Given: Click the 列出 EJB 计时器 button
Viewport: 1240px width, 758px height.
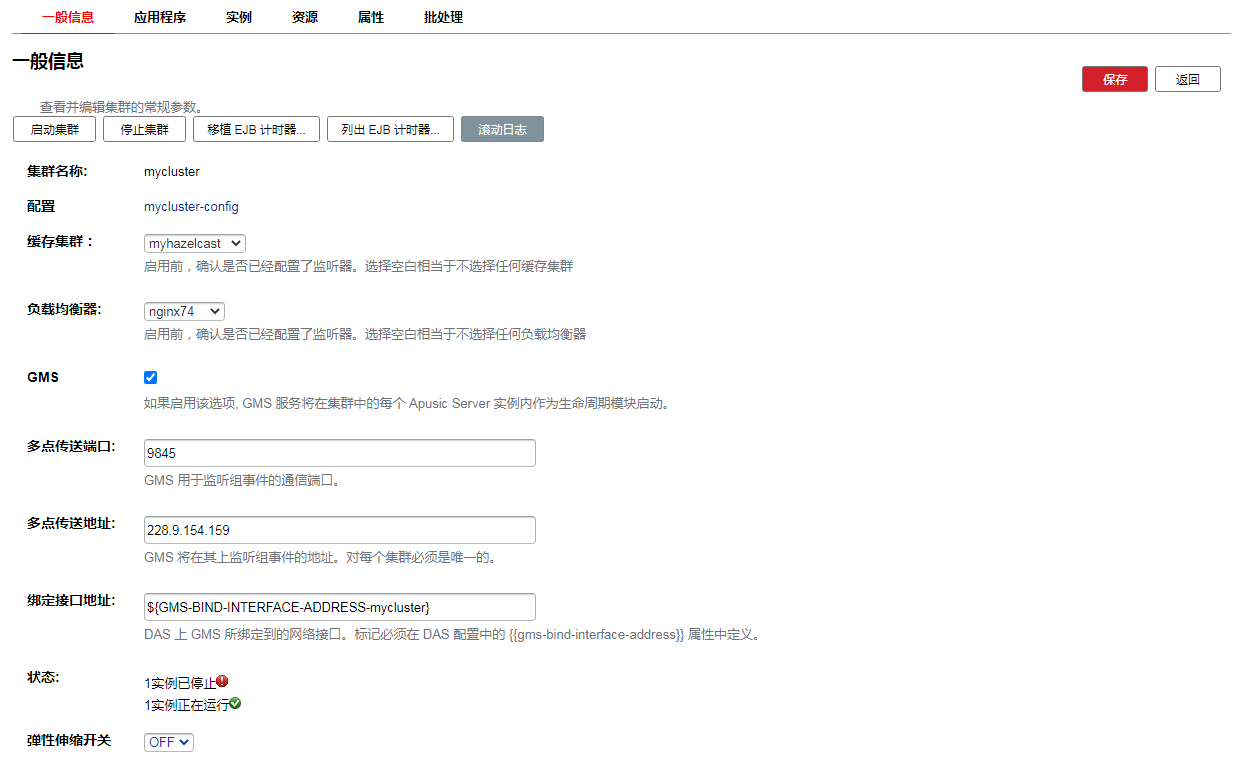Looking at the screenshot, I should pos(390,130).
